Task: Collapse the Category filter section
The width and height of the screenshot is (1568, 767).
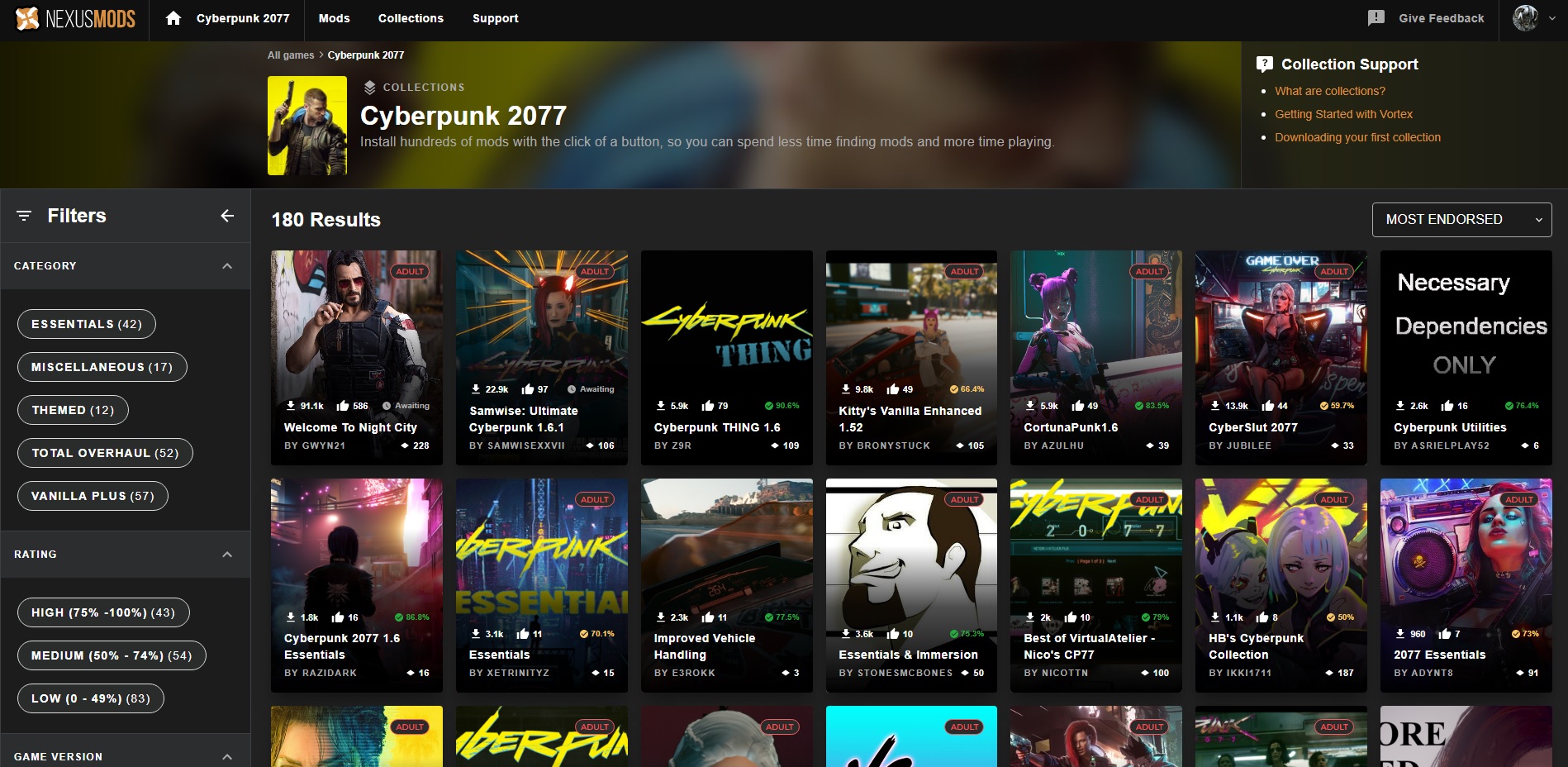Action: point(227,266)
